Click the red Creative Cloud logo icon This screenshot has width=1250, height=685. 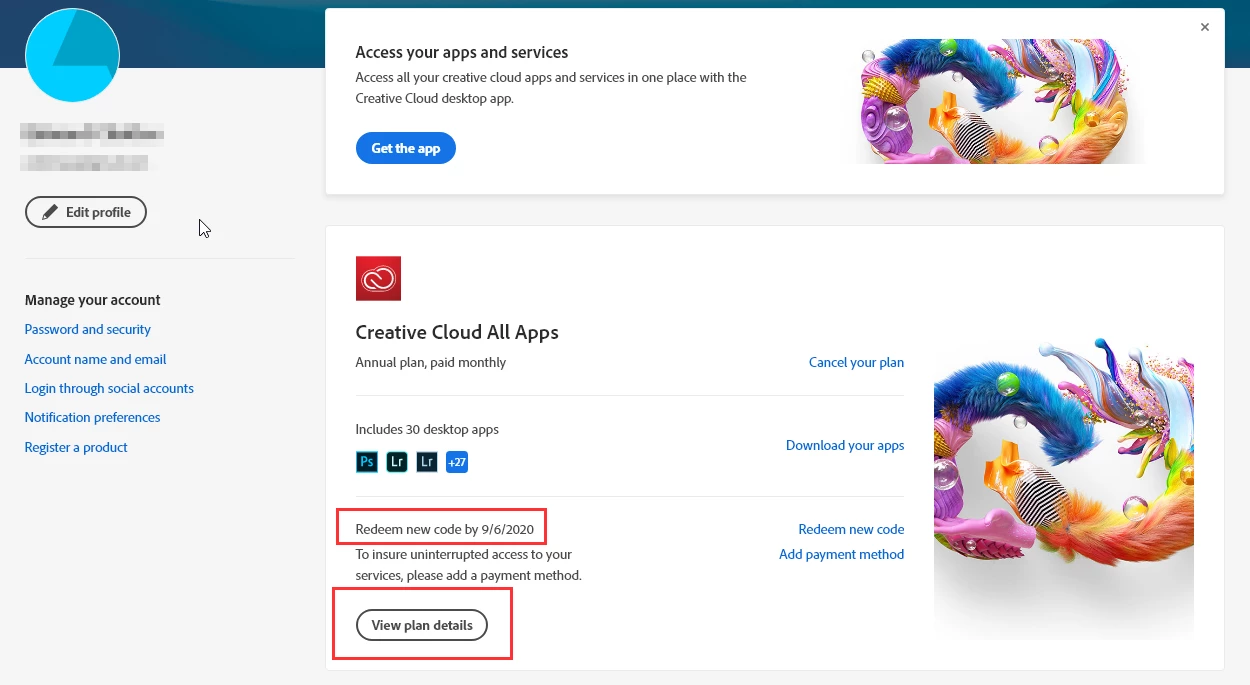pyautogui.click(x=378, y=279)
